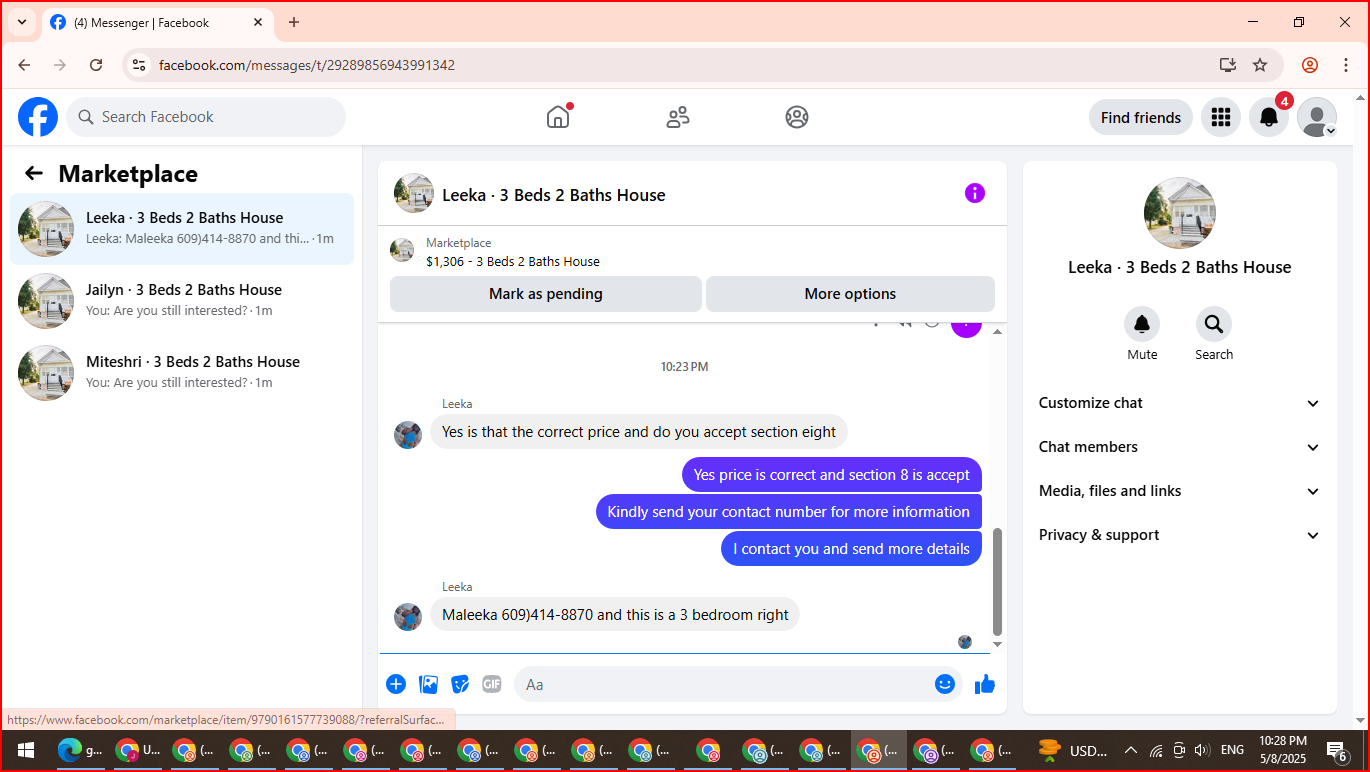Choose a sticker from the sticker icon
Image resolution: width=1370 pixels, height=772 pixels.
point(460,684)
